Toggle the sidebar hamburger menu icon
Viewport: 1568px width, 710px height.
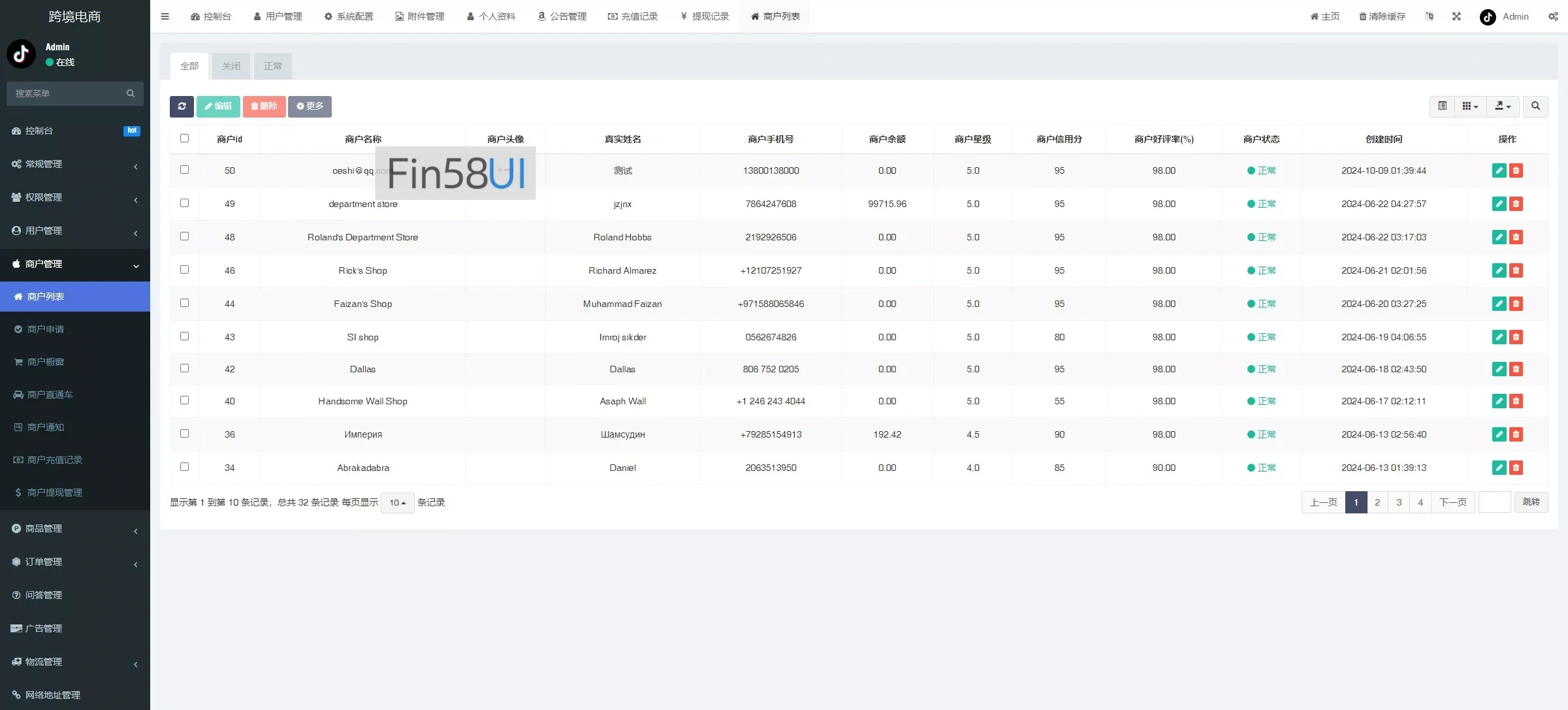(x=165, y=16)
